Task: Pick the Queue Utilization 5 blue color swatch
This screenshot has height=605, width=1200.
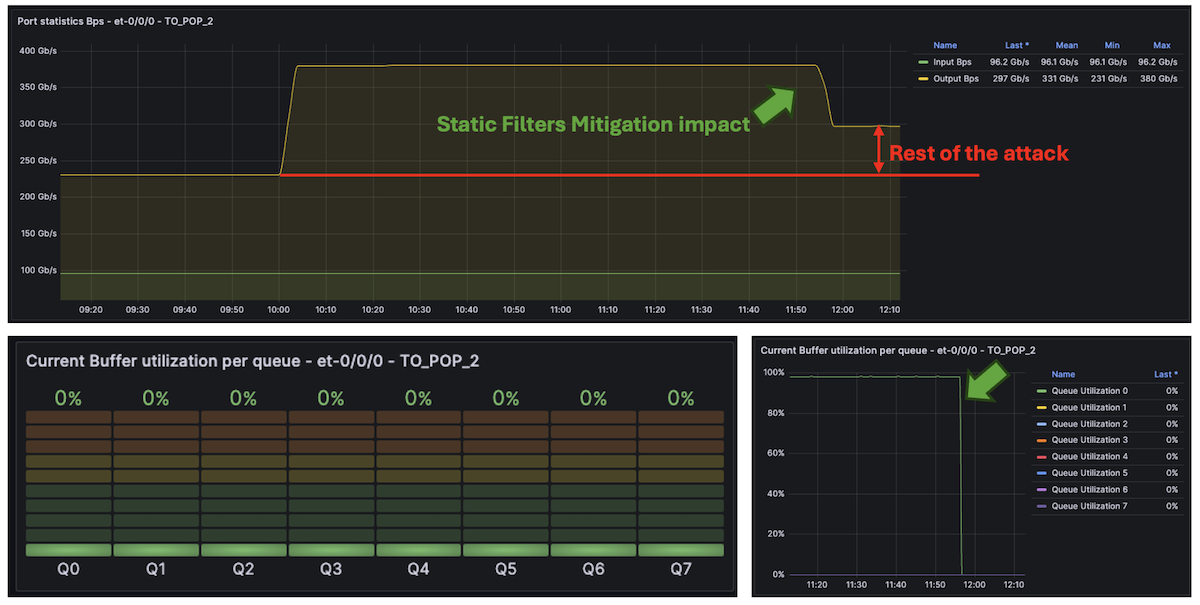Action: click(1043, 472)
